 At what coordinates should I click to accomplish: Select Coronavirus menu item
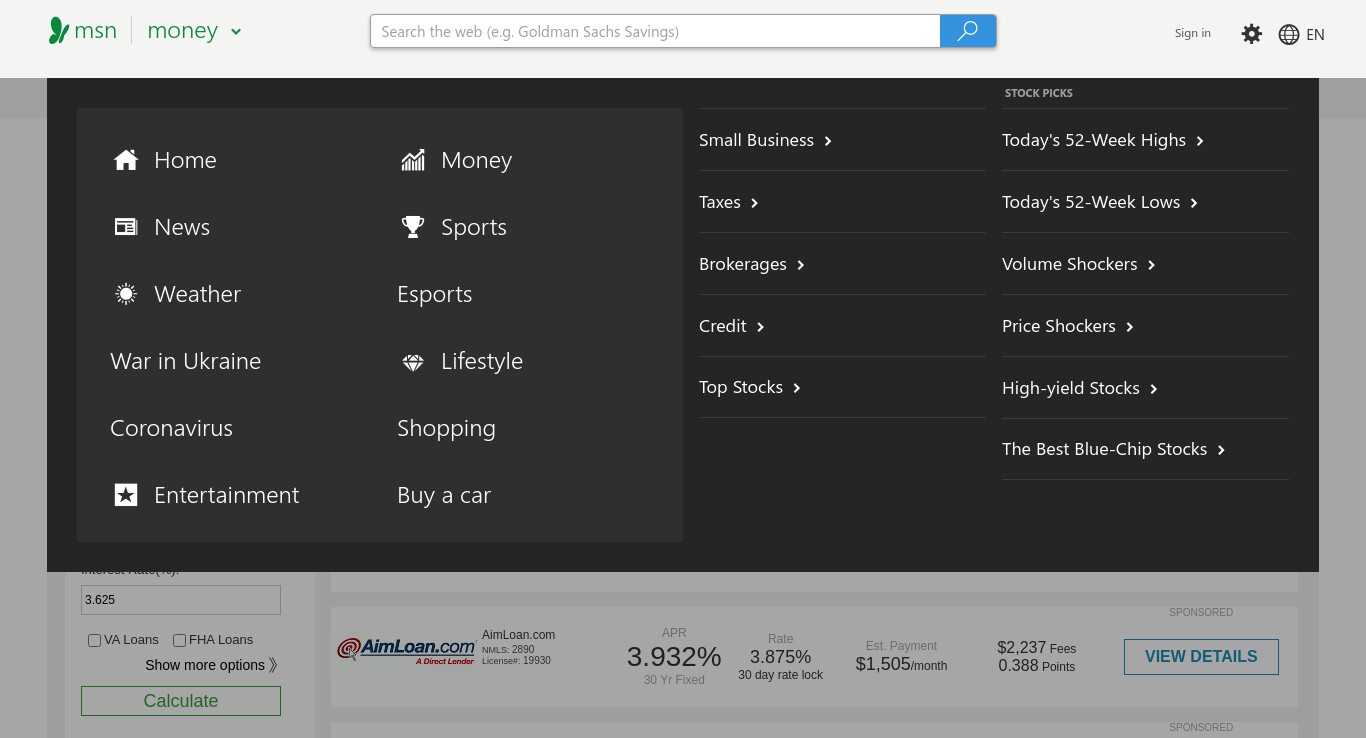pyautogui.click(x=171, y=428)
